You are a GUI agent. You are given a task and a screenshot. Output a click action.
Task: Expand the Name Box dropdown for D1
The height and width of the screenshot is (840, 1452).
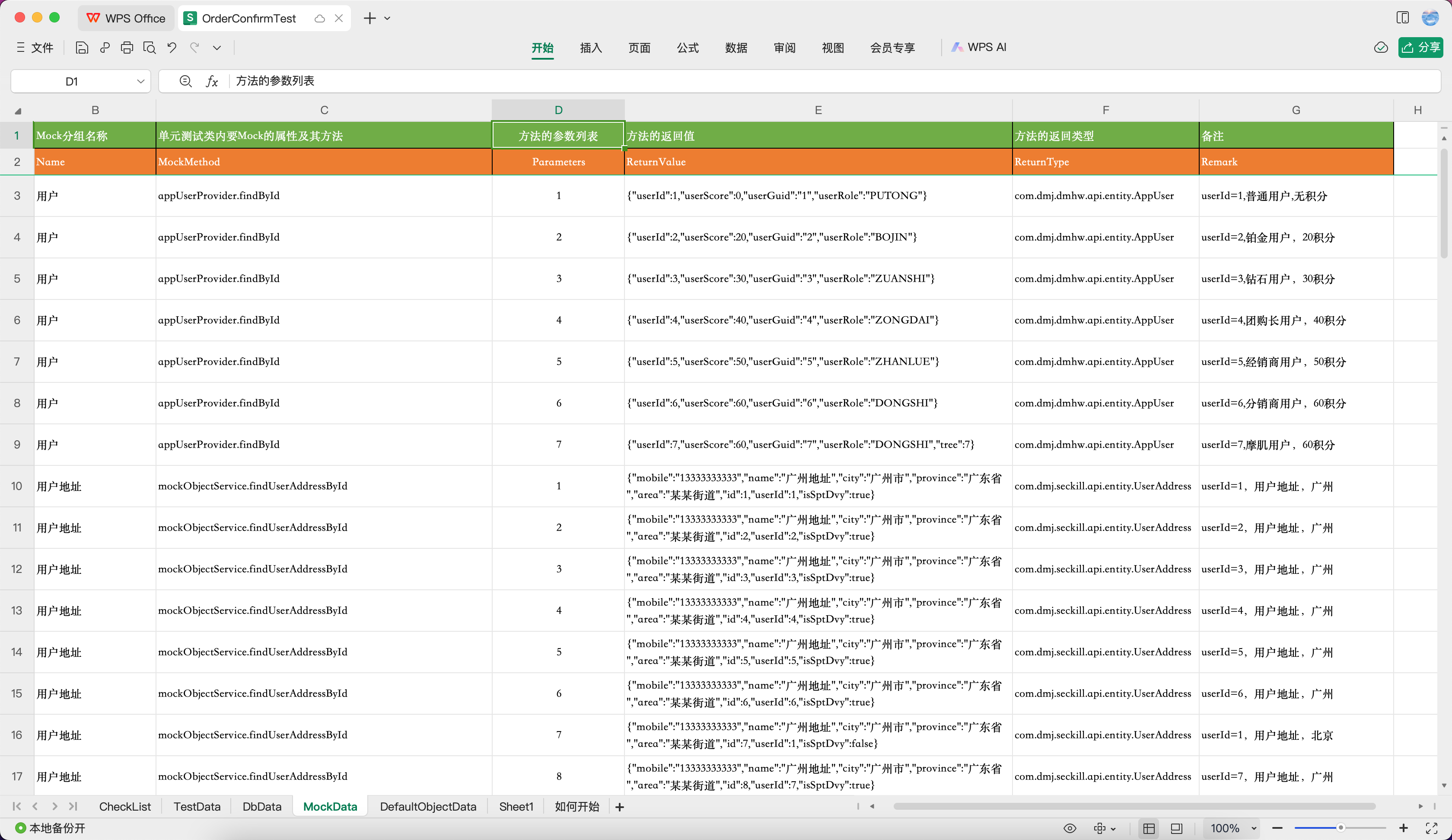click(140, 81)
